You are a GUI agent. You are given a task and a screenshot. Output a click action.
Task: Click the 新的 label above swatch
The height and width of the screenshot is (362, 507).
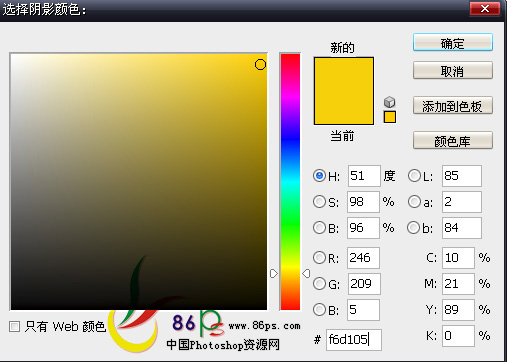[x=342, y=47]
